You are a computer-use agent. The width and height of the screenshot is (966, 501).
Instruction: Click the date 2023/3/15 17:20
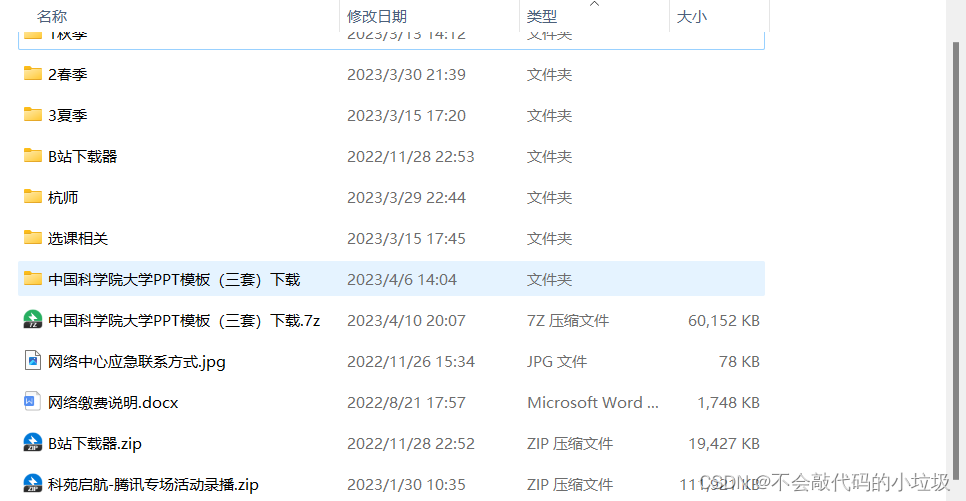coord(407,115)
